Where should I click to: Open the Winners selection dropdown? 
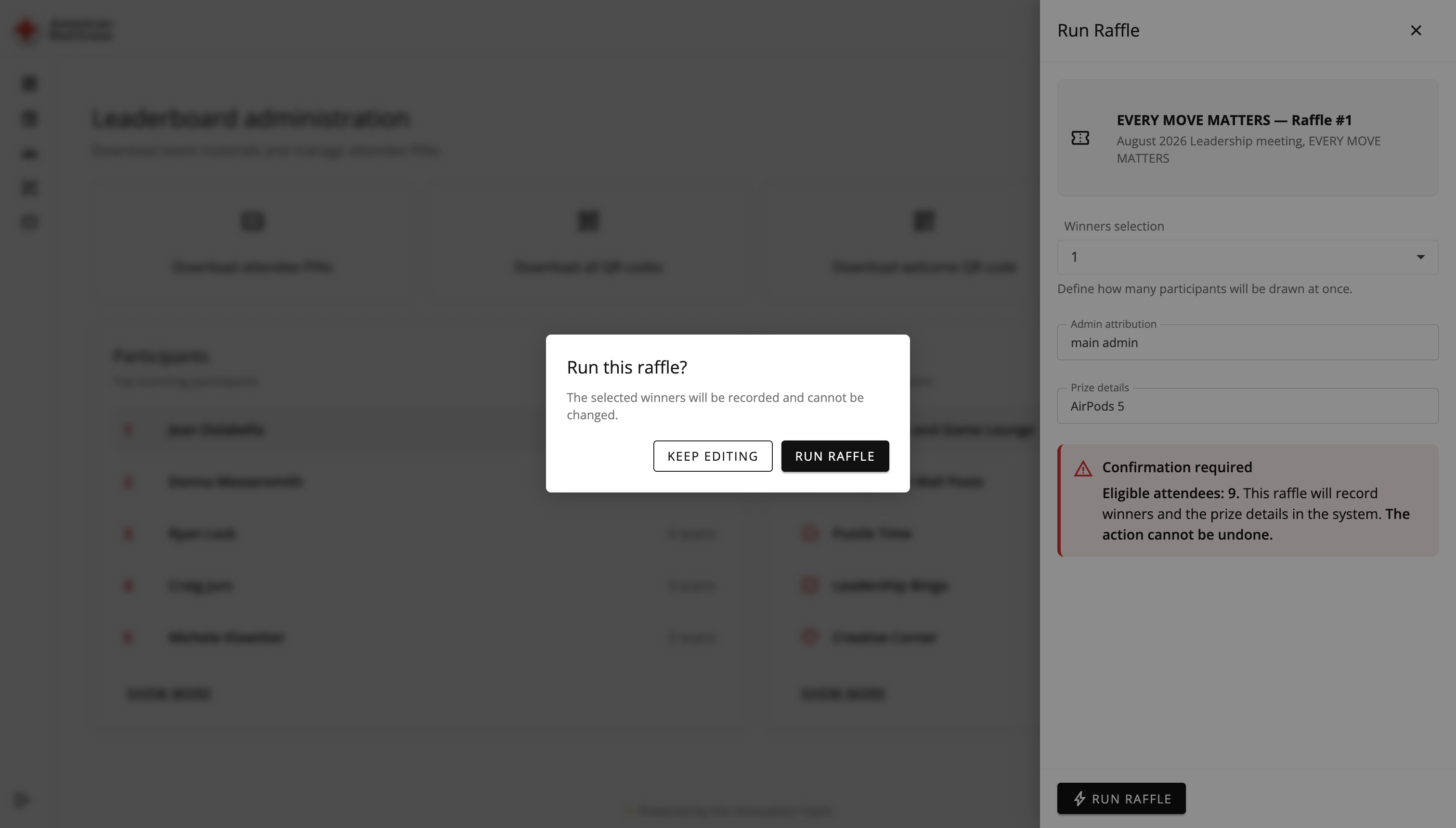1247,257
